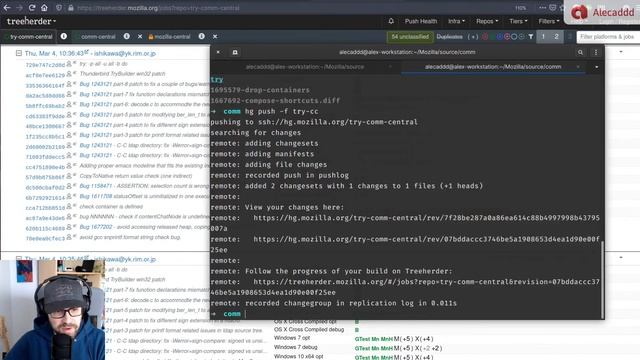
Task: Open Push Health page
Action: (x=421, y=21)
